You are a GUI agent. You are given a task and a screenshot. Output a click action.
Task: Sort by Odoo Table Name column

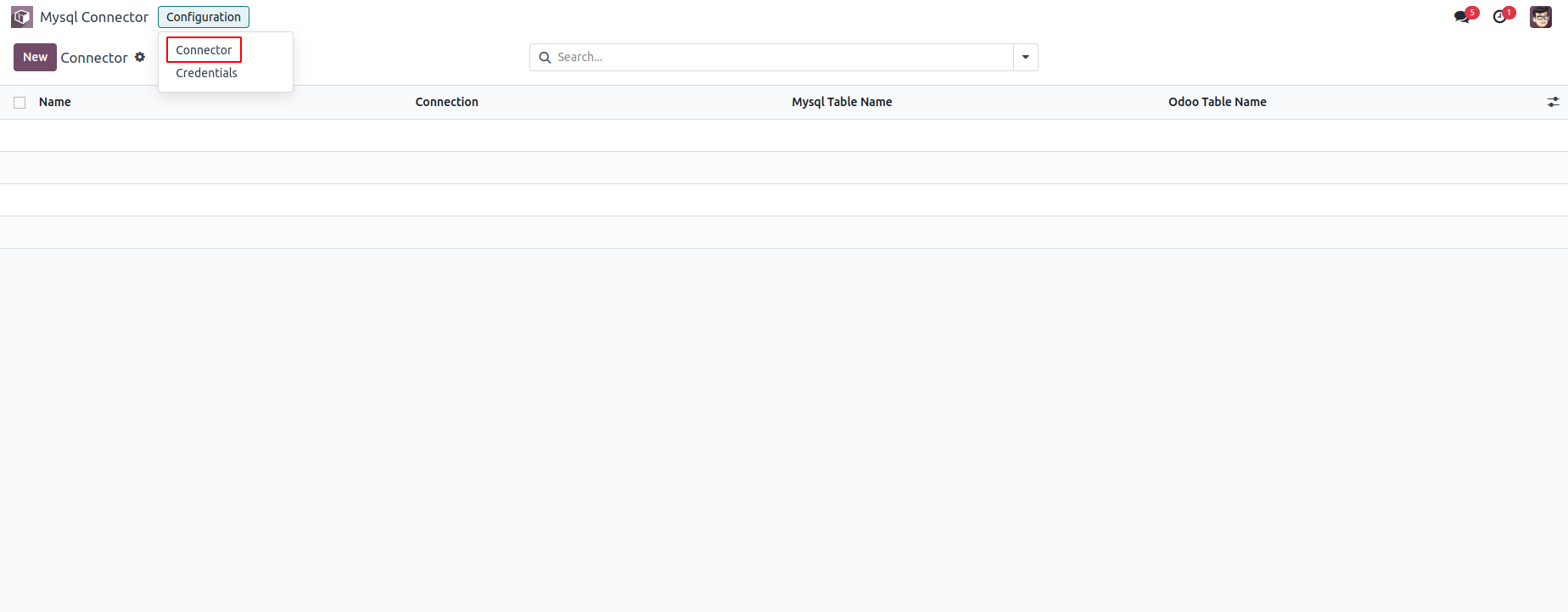1218,102
